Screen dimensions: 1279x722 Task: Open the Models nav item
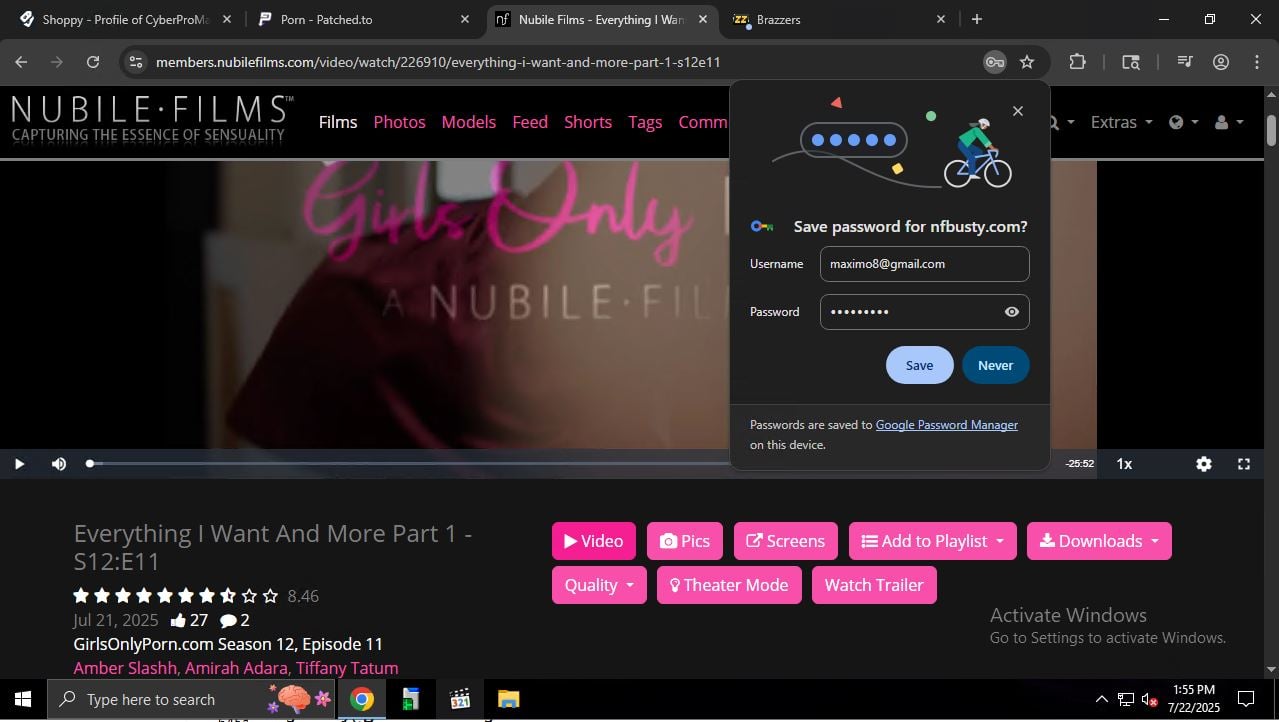(468, 122)
